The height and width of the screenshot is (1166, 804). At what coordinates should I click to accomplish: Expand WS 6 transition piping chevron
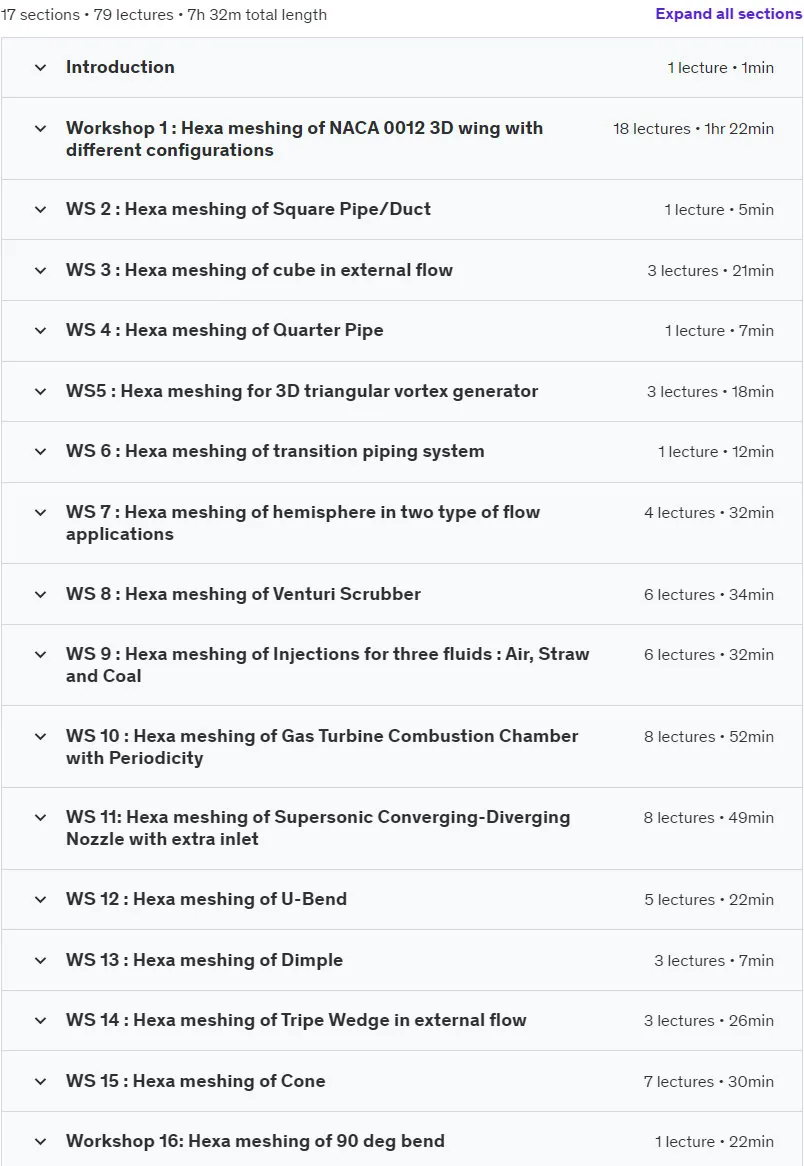[x=41, y=452]
